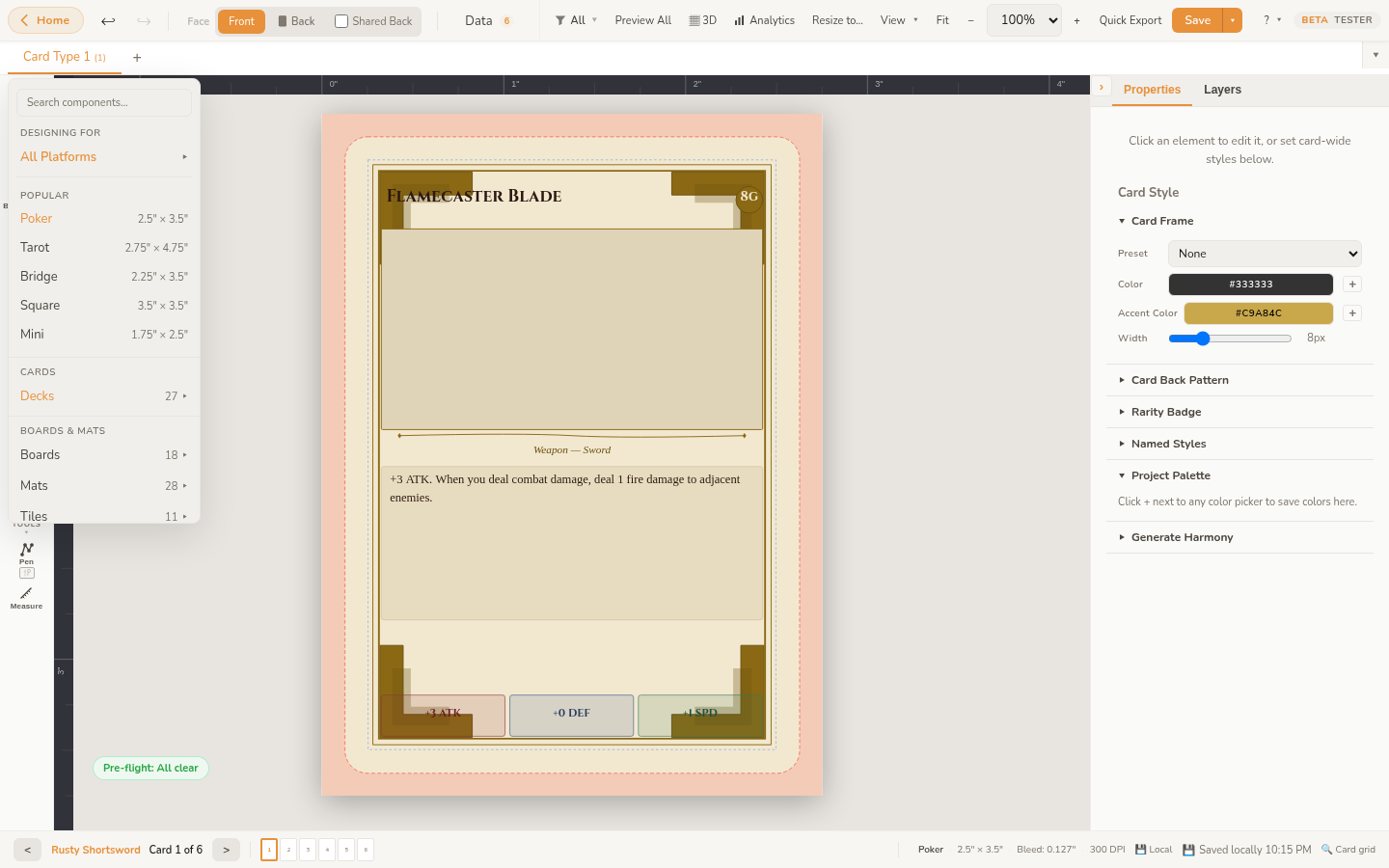Click the #C9A84C accent color swatch
Viewport: 1389px width, 868px height.
(x=1258, y=313)
